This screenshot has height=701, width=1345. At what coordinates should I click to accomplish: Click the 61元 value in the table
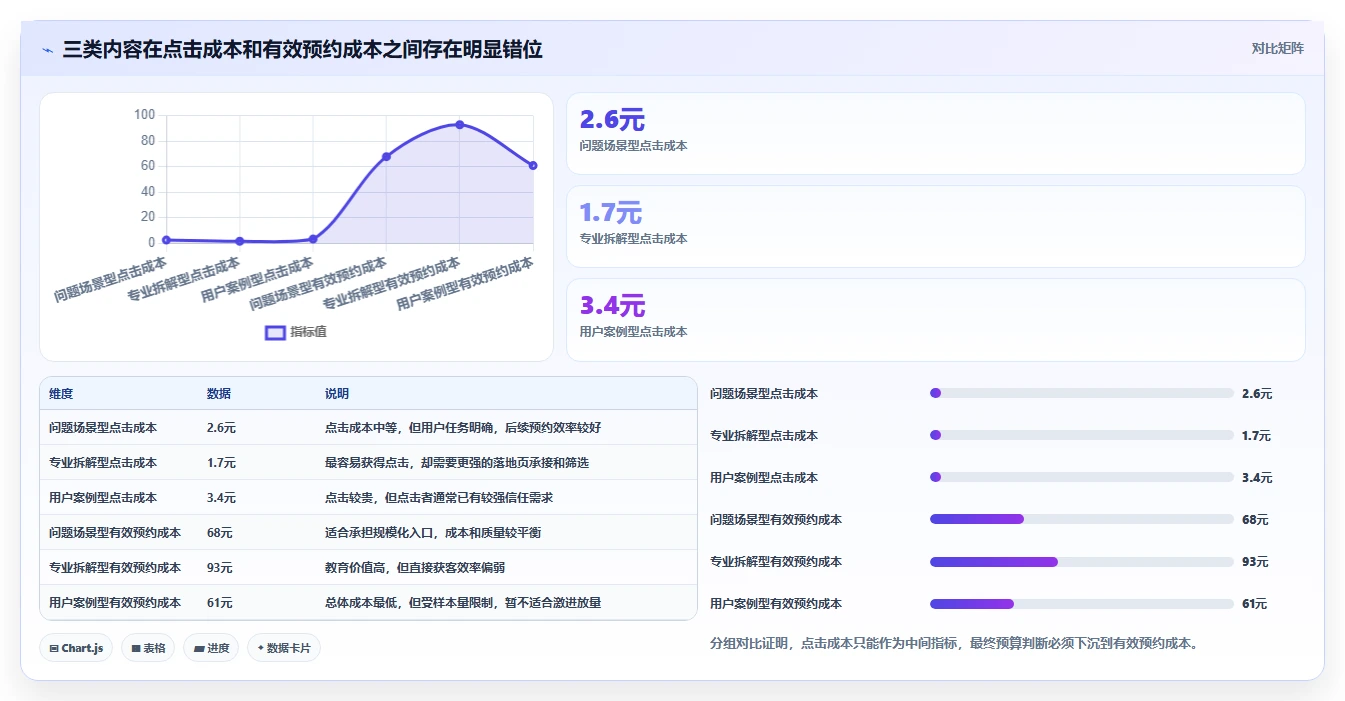pos(220,603)
